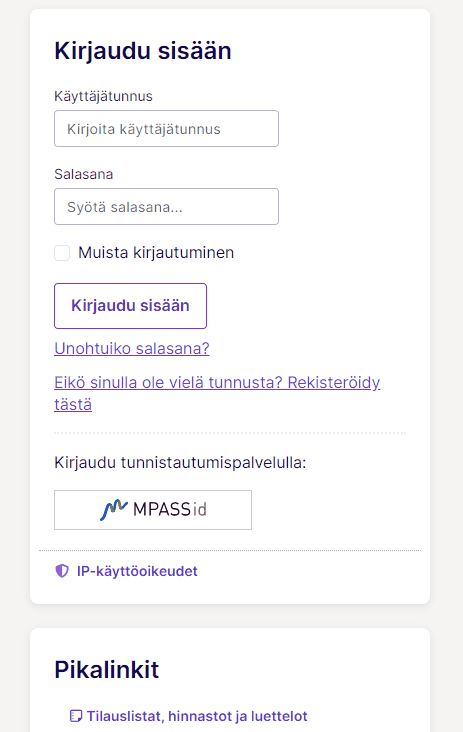Open the Unohtuiko salasana? link
The height and width of the screenshot is (732, 463).
[x=132, y=348]
